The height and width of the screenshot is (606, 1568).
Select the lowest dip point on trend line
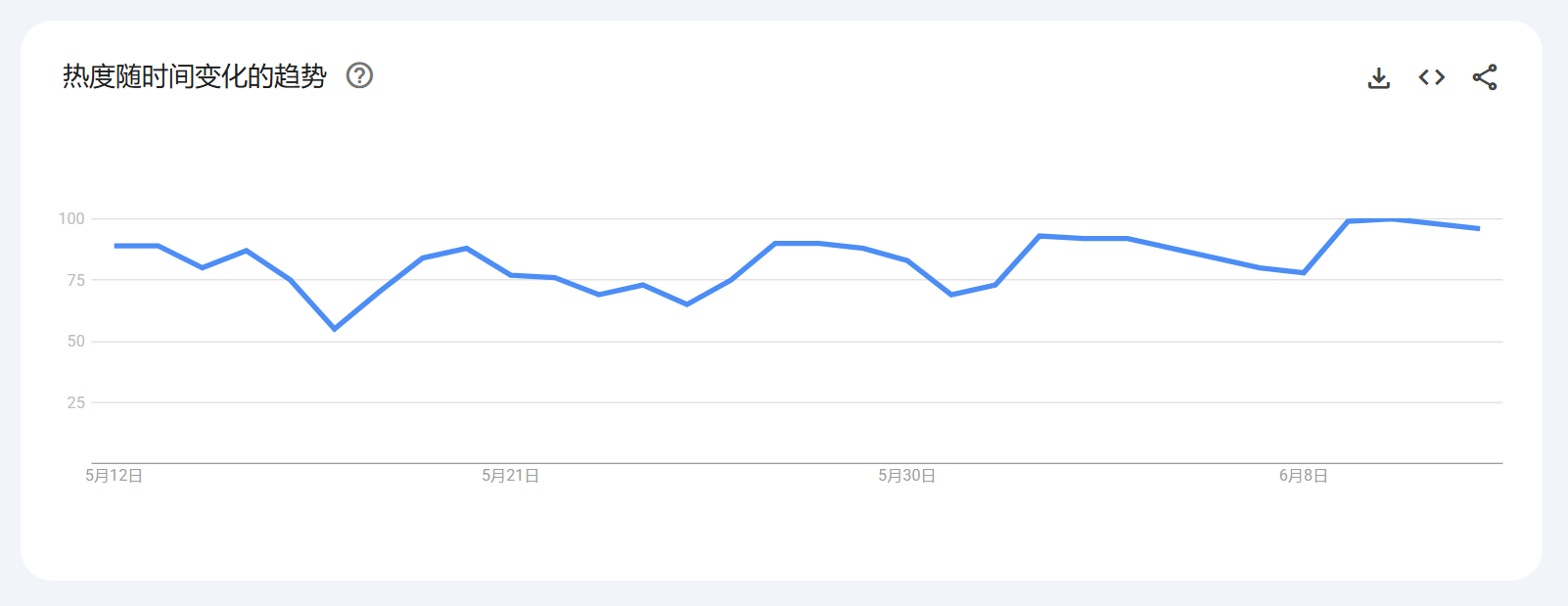[335, 329]
